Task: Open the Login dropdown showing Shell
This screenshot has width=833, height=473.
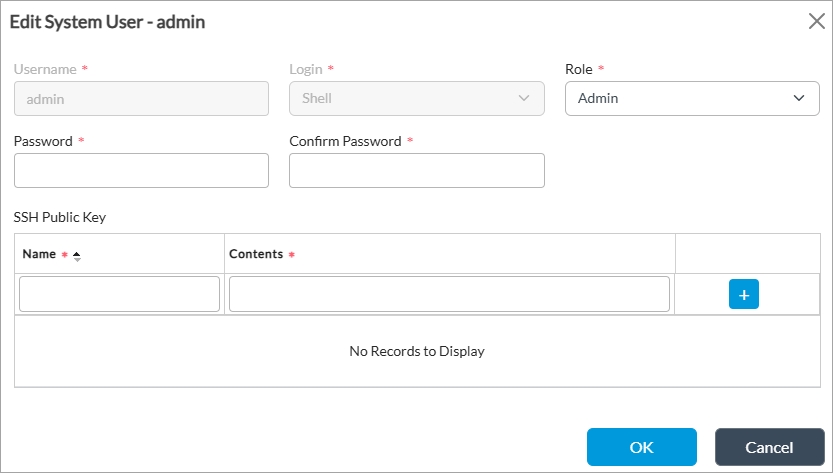Action: click(x=416, y=99)
